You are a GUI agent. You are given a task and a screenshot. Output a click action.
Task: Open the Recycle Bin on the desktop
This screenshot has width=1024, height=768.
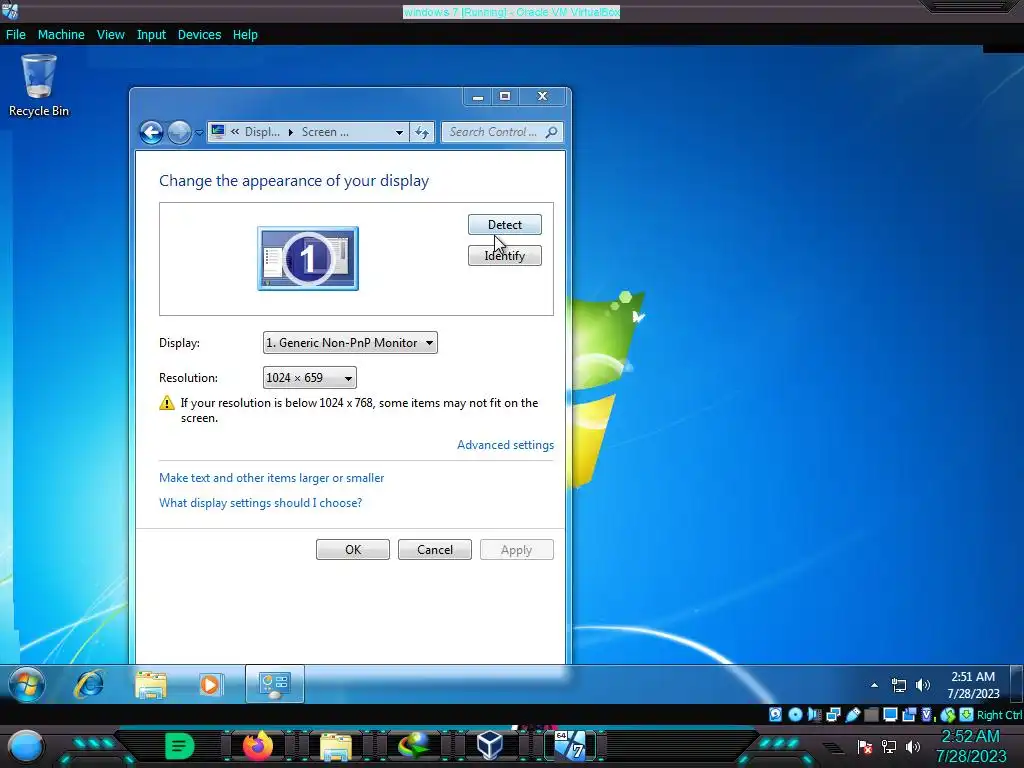click(x=39, y=85)
